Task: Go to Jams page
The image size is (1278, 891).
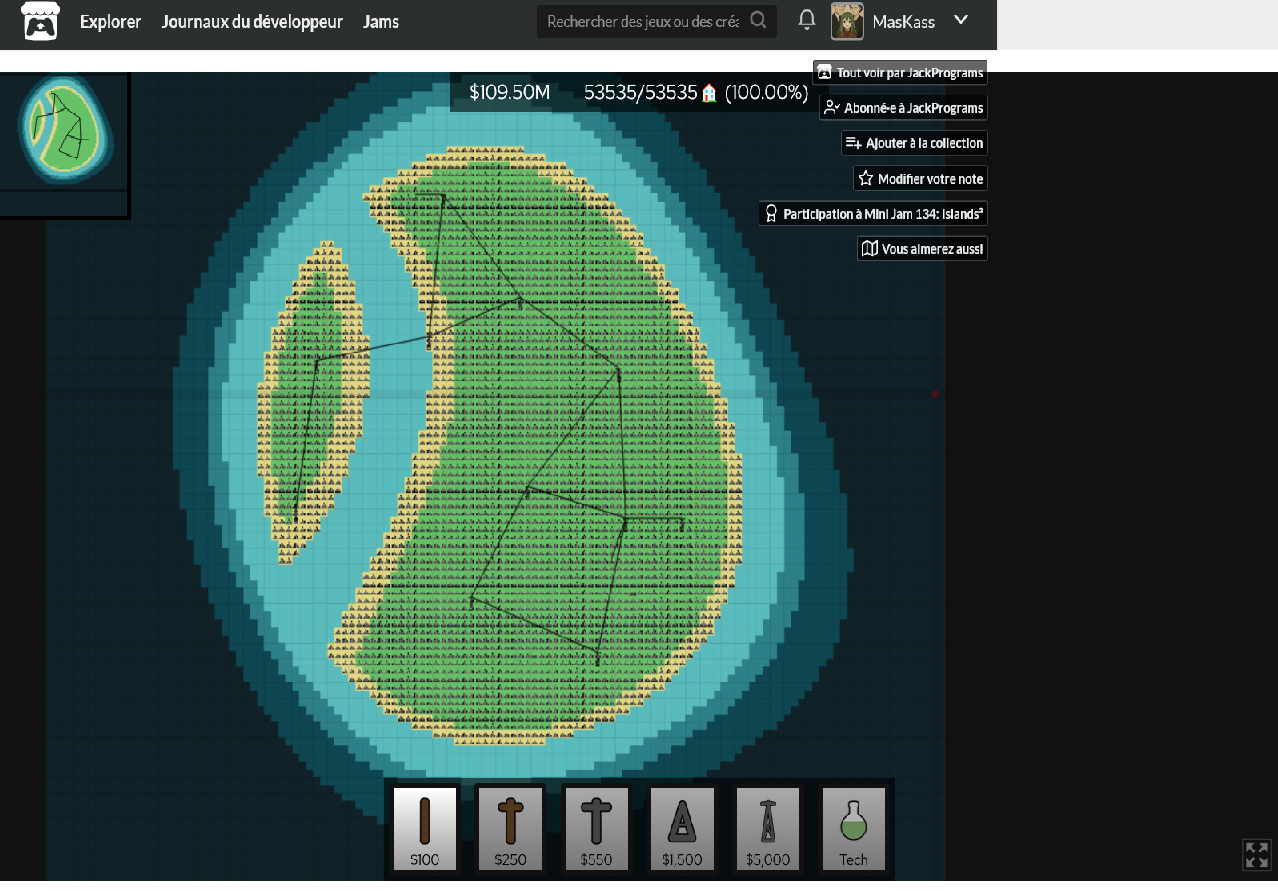Action: pos(381,21)
